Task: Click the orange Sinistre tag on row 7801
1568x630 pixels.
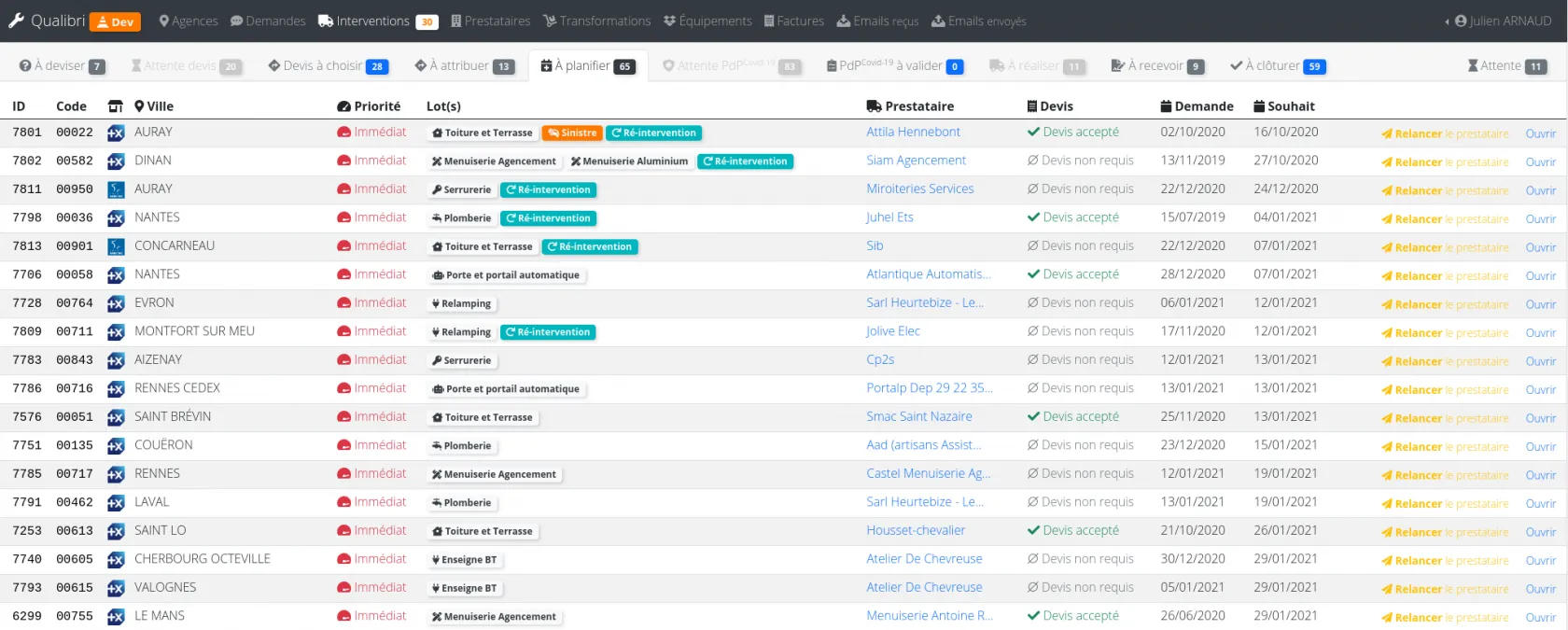Action: coord(571,133)
